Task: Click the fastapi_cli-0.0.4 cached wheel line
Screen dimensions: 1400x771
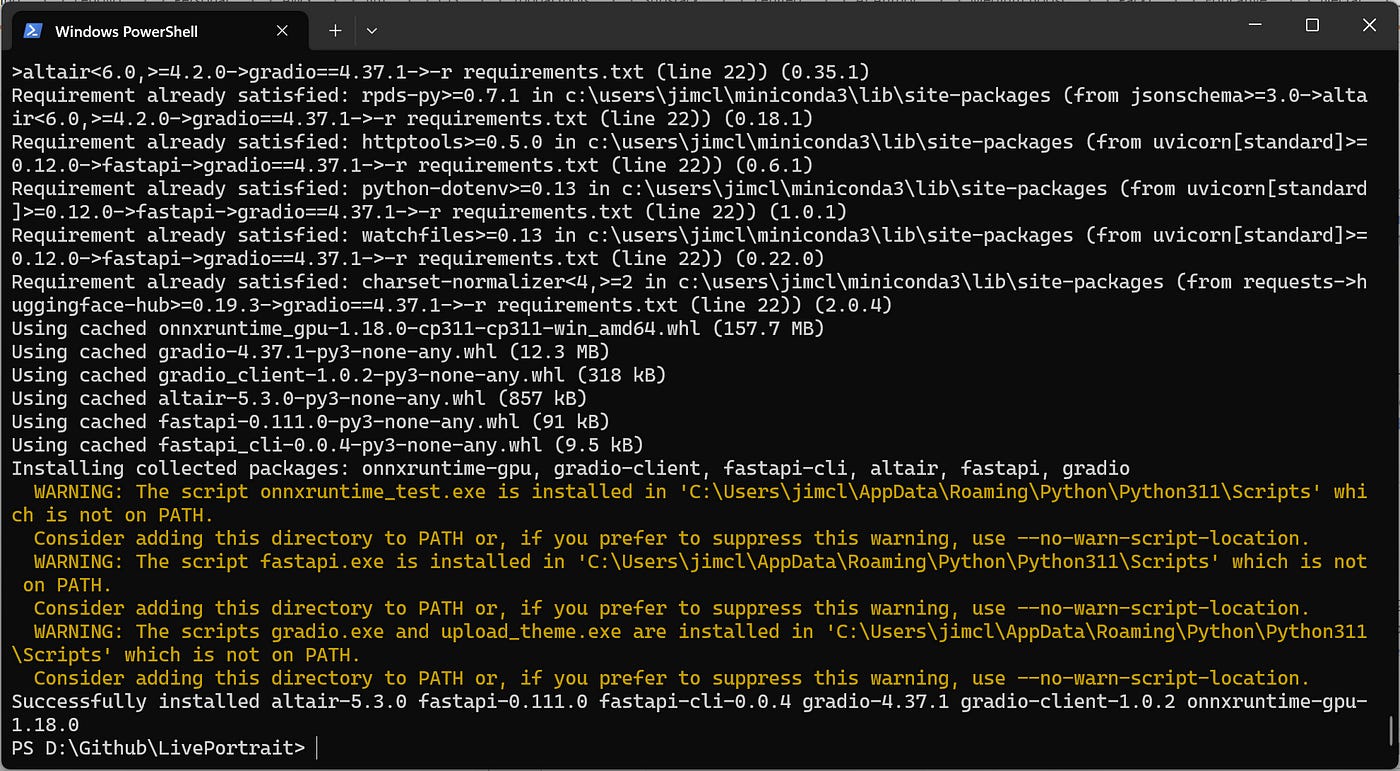Action: coord(327,444)
